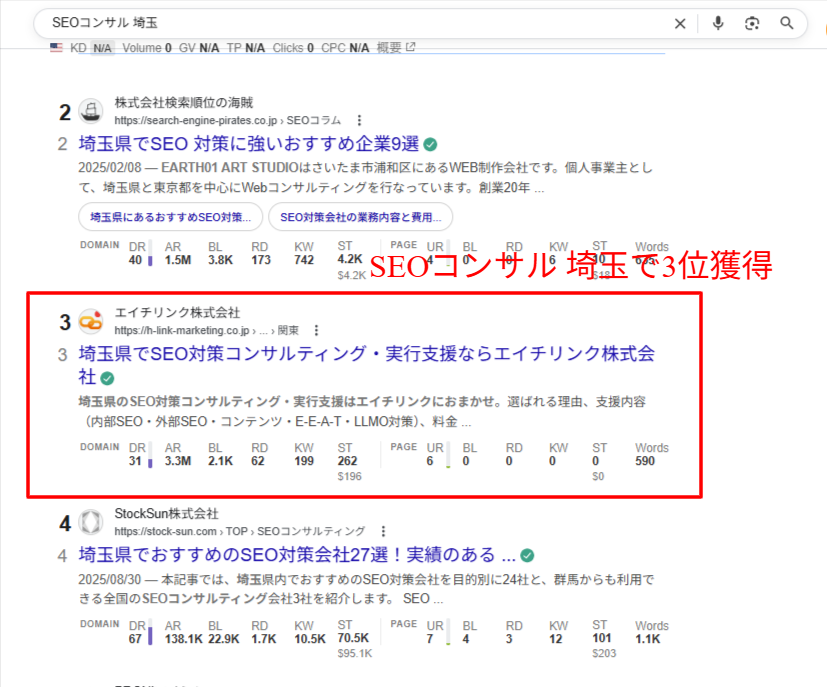Click the 概要 link in the SEO toolbar

tap(389, 45)
